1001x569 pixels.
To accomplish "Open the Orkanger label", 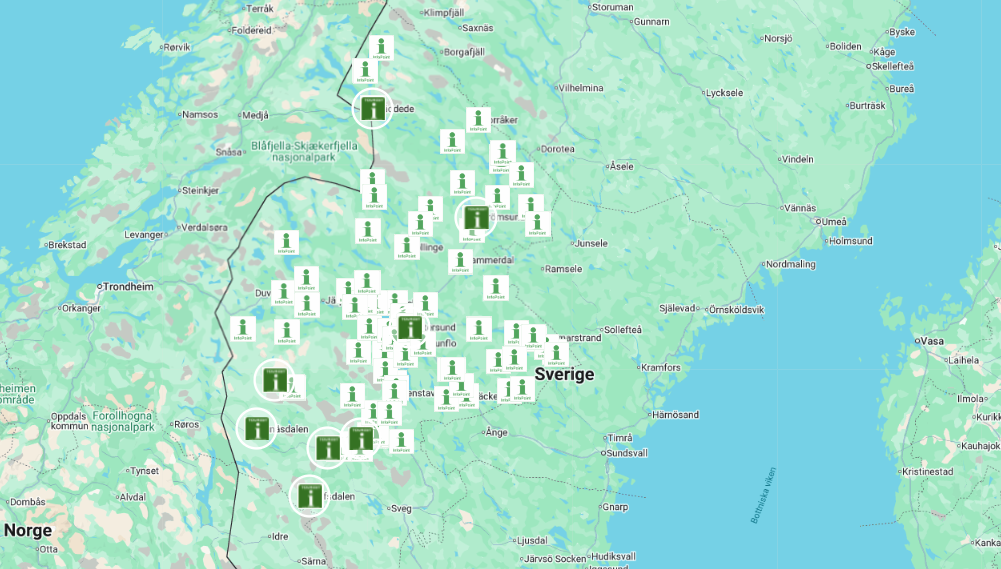I will (x=81, y=308).
